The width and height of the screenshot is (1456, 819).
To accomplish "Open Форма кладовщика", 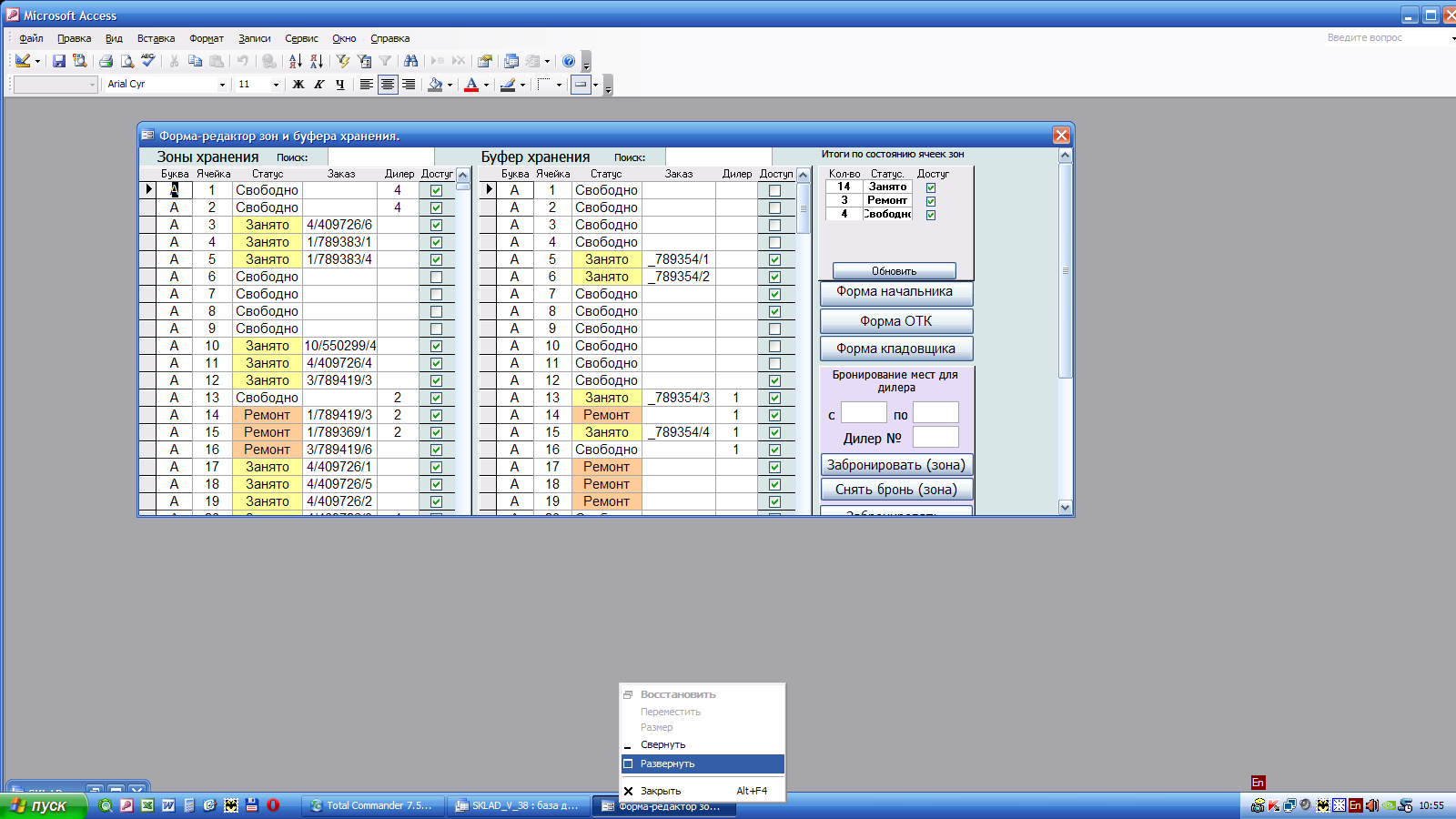I will (896, 349).
